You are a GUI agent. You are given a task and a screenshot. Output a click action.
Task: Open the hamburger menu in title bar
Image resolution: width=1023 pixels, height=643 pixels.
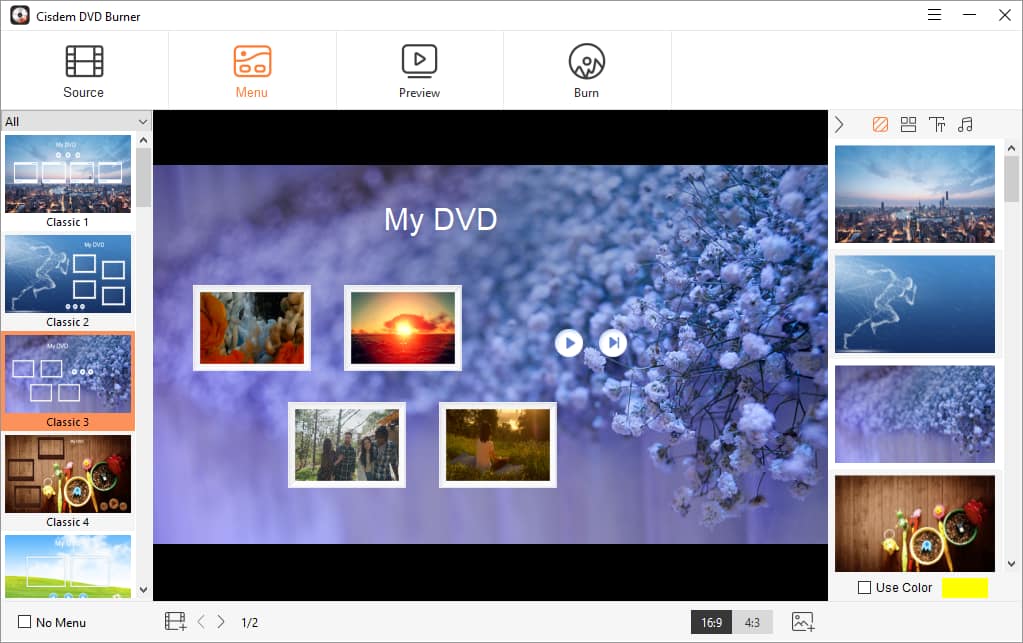pyautogui.click(x=934, y=15)
